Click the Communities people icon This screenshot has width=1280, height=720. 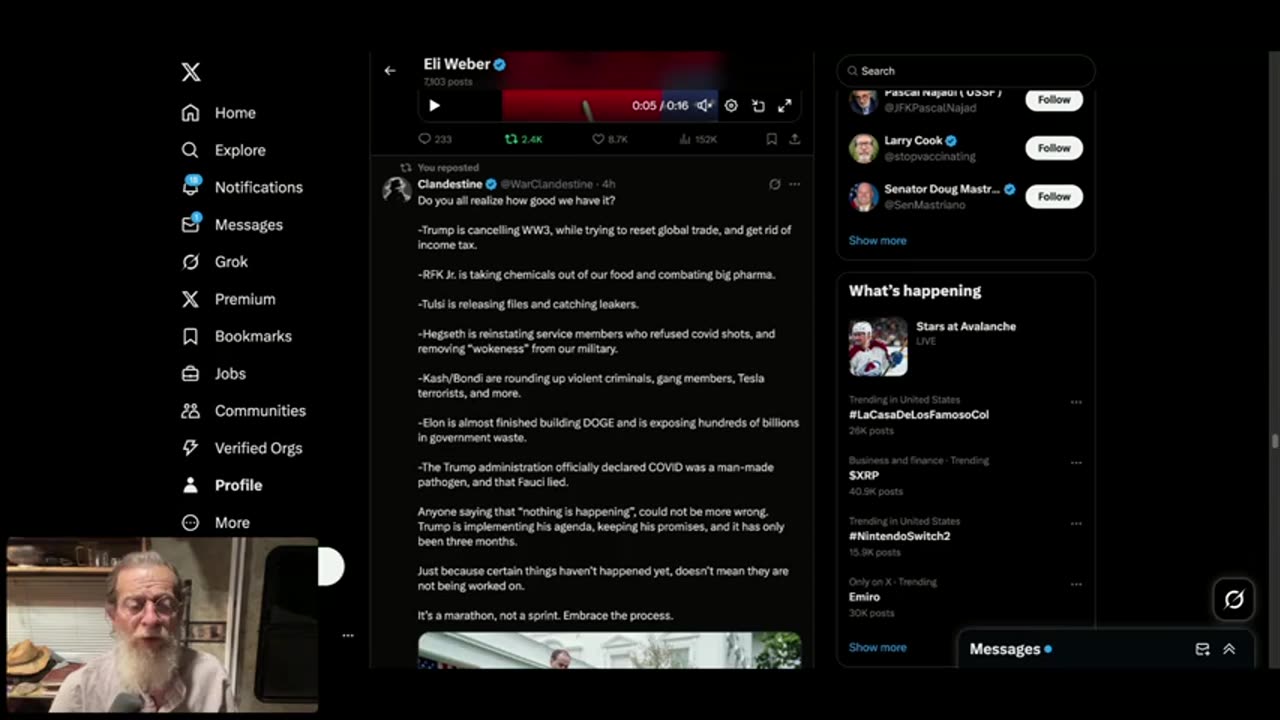[x=190, y=411]
